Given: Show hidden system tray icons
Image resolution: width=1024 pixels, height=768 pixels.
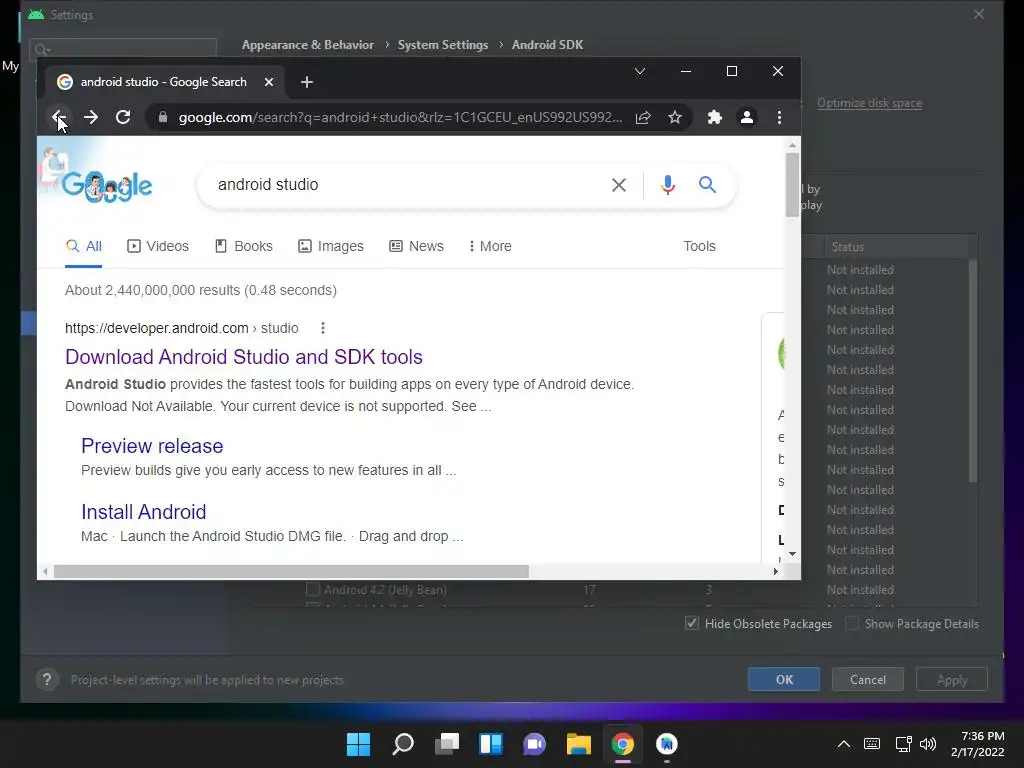Looking at the screenshot, I should [x=844, y=744].
